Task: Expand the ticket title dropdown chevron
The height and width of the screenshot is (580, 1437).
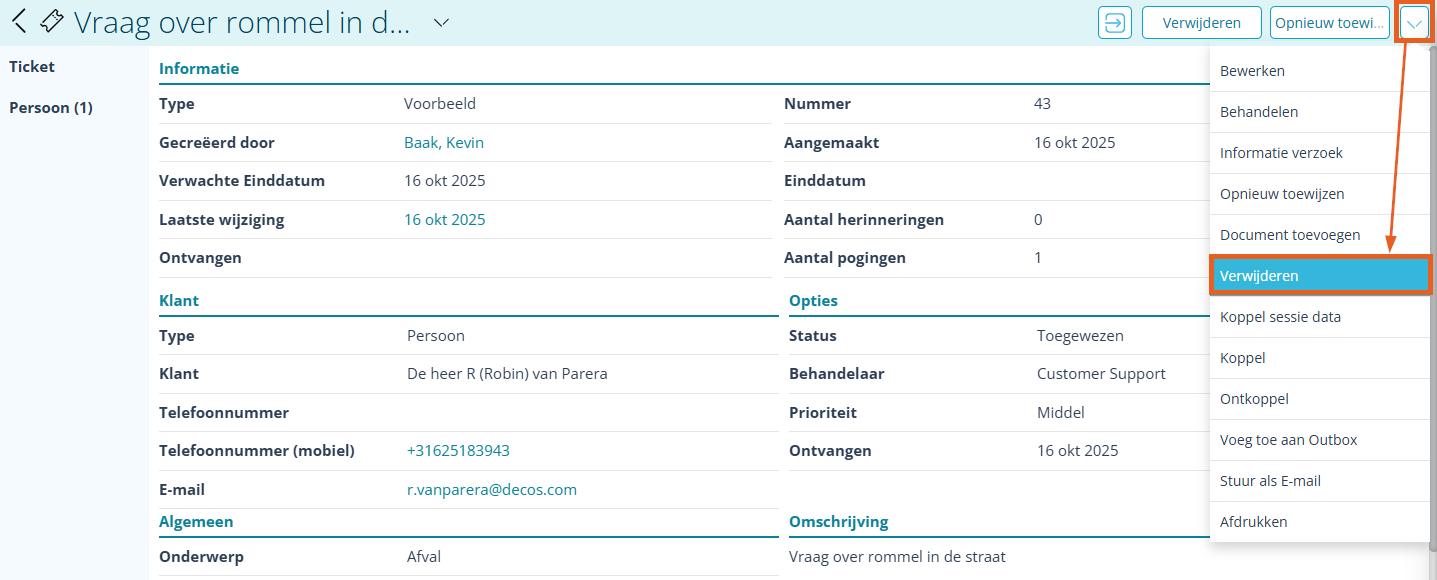Action: coord(438,22)
